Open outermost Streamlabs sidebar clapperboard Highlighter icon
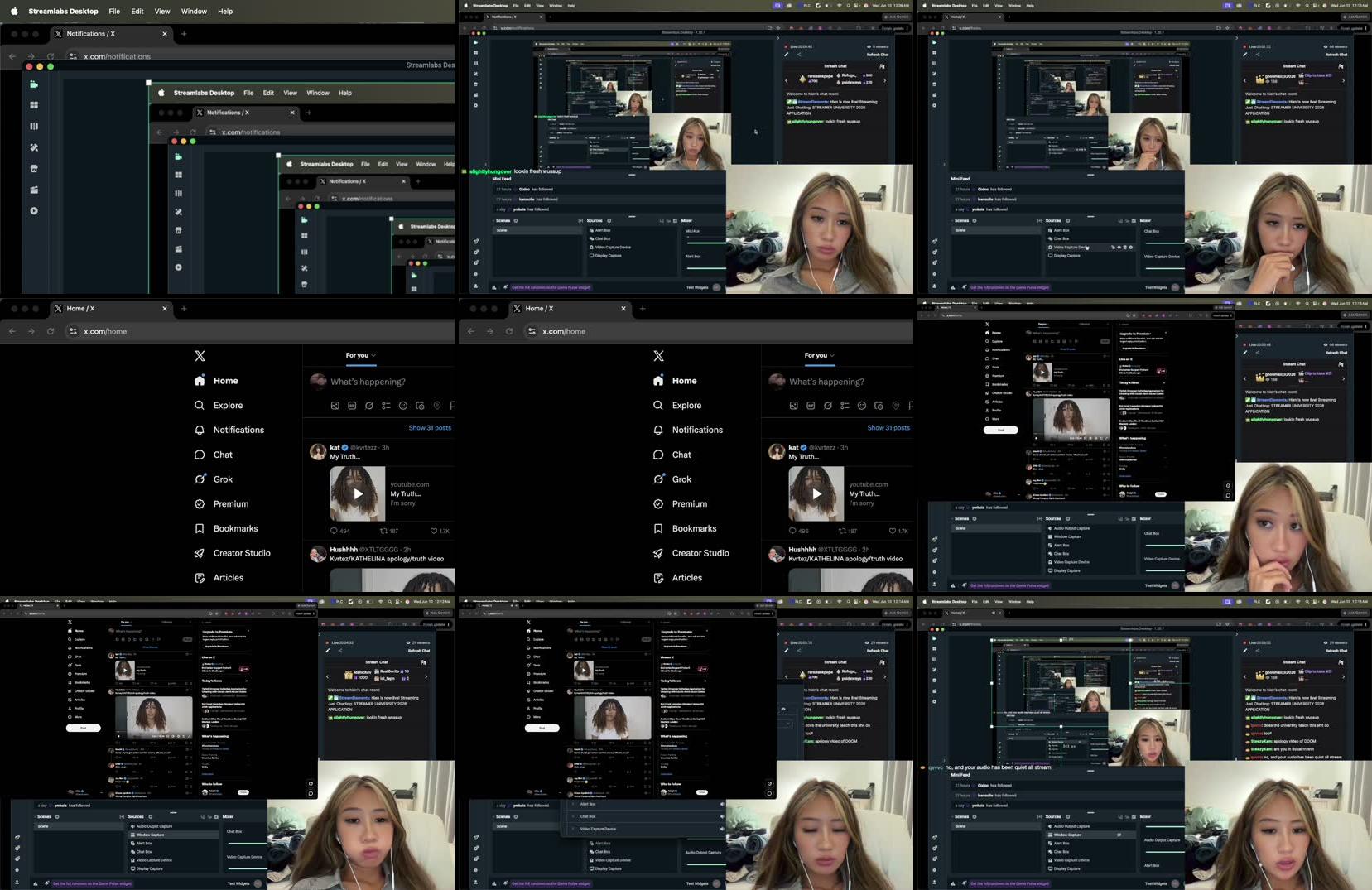 34,190
